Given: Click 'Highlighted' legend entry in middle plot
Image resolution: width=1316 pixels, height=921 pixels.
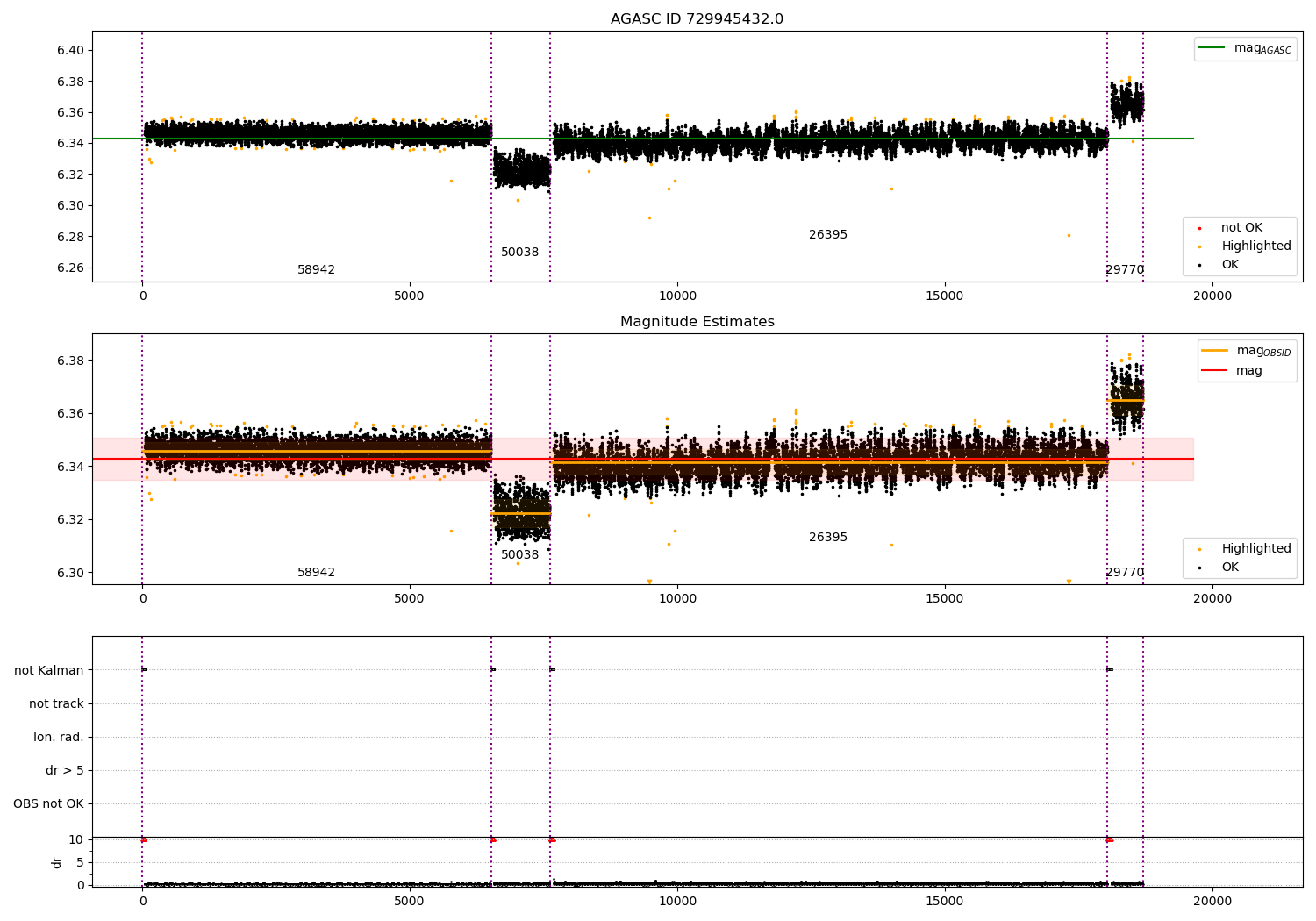Looking at the screenshot, I should (1255, 549).
